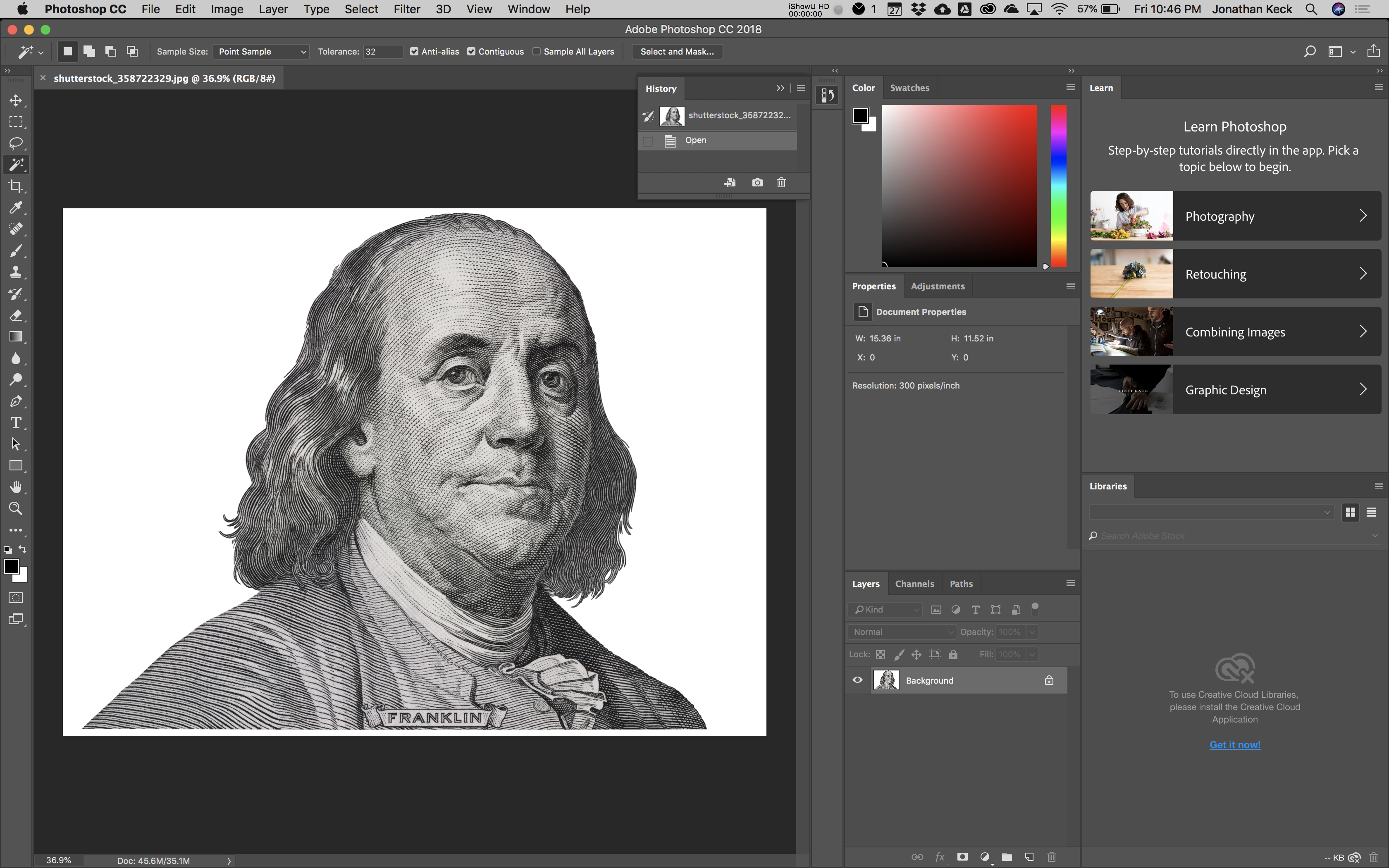Select the Hand tool
Viewport: 1389px width, 868px height.
coord(15,487)
